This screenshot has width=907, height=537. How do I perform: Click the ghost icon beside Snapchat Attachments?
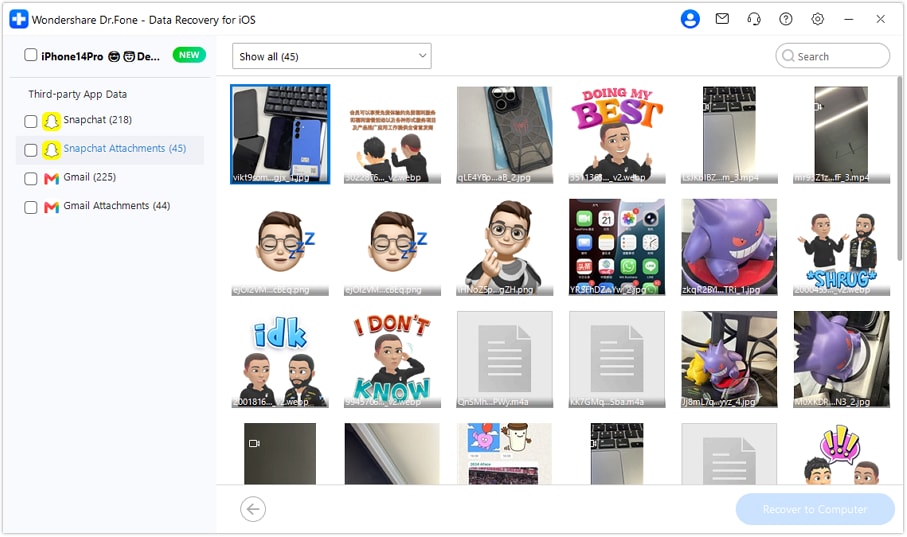coord(51,149)
